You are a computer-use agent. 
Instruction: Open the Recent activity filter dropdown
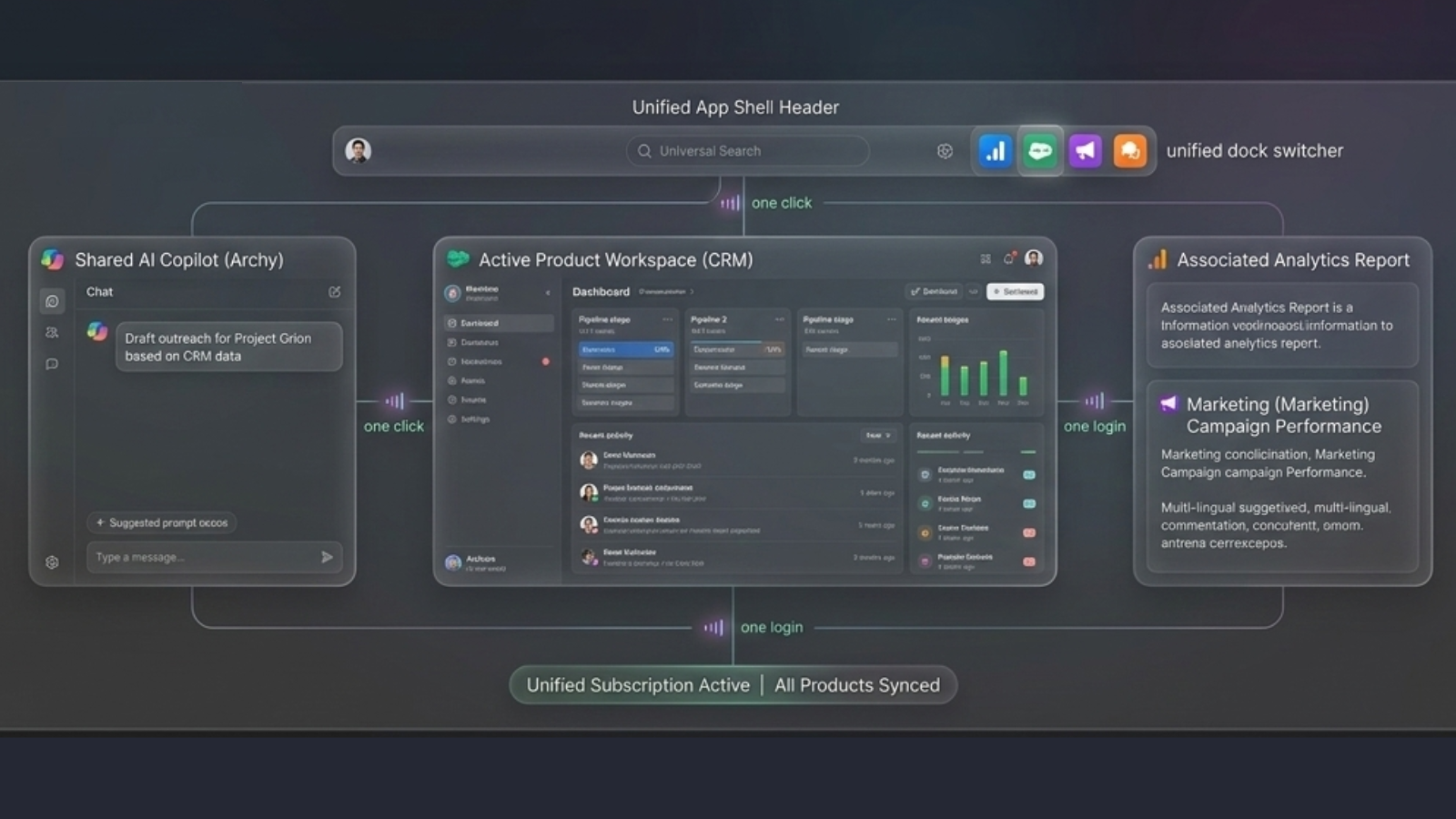(x=877, y=436)
